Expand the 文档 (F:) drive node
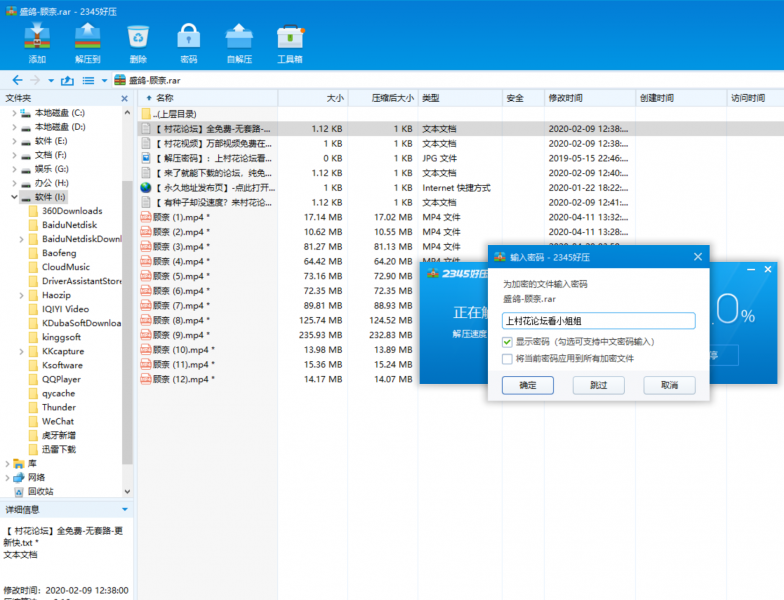The image size is (784, 600). 14,155
